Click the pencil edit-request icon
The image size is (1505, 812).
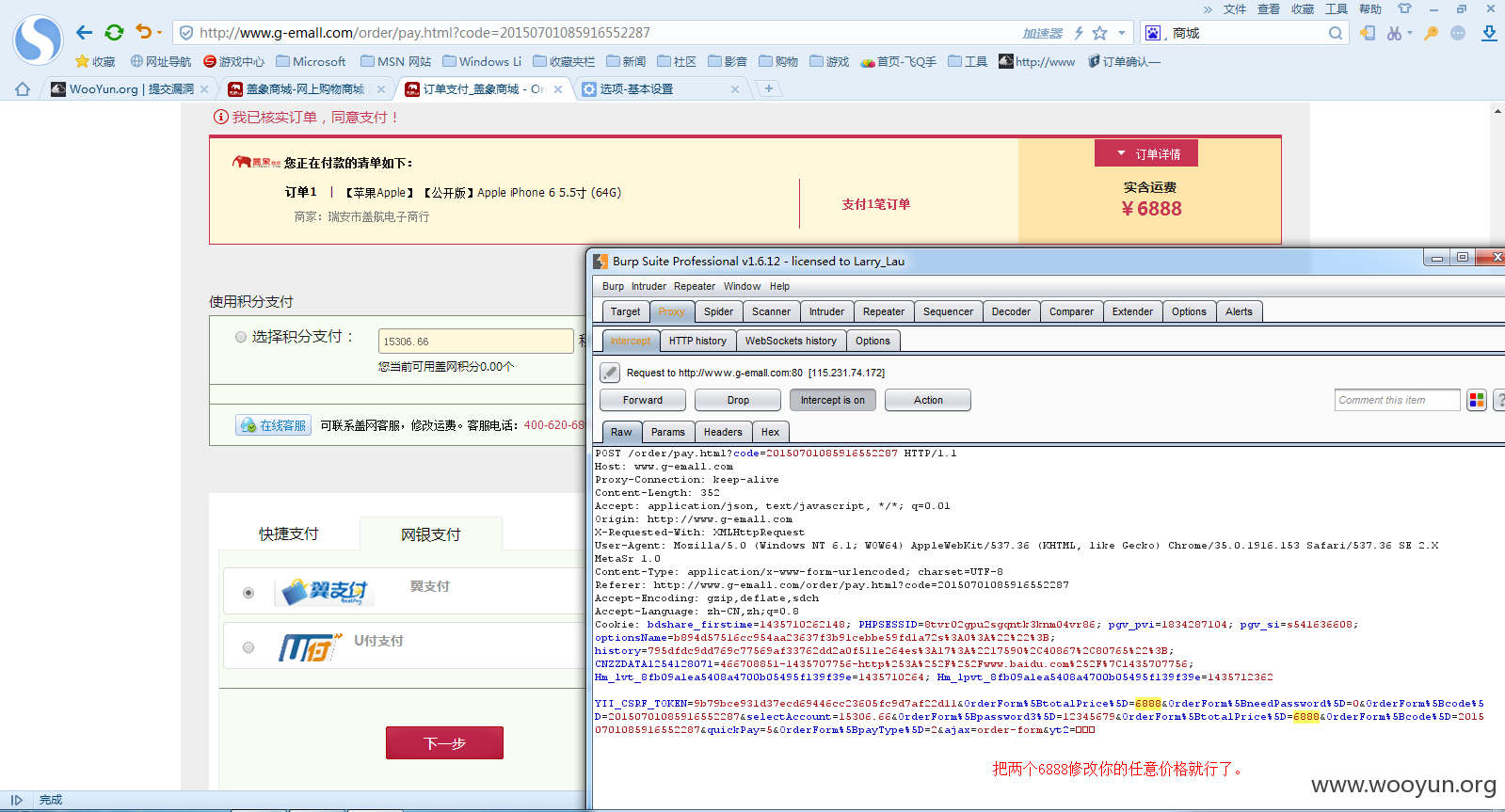coord(610,373)
